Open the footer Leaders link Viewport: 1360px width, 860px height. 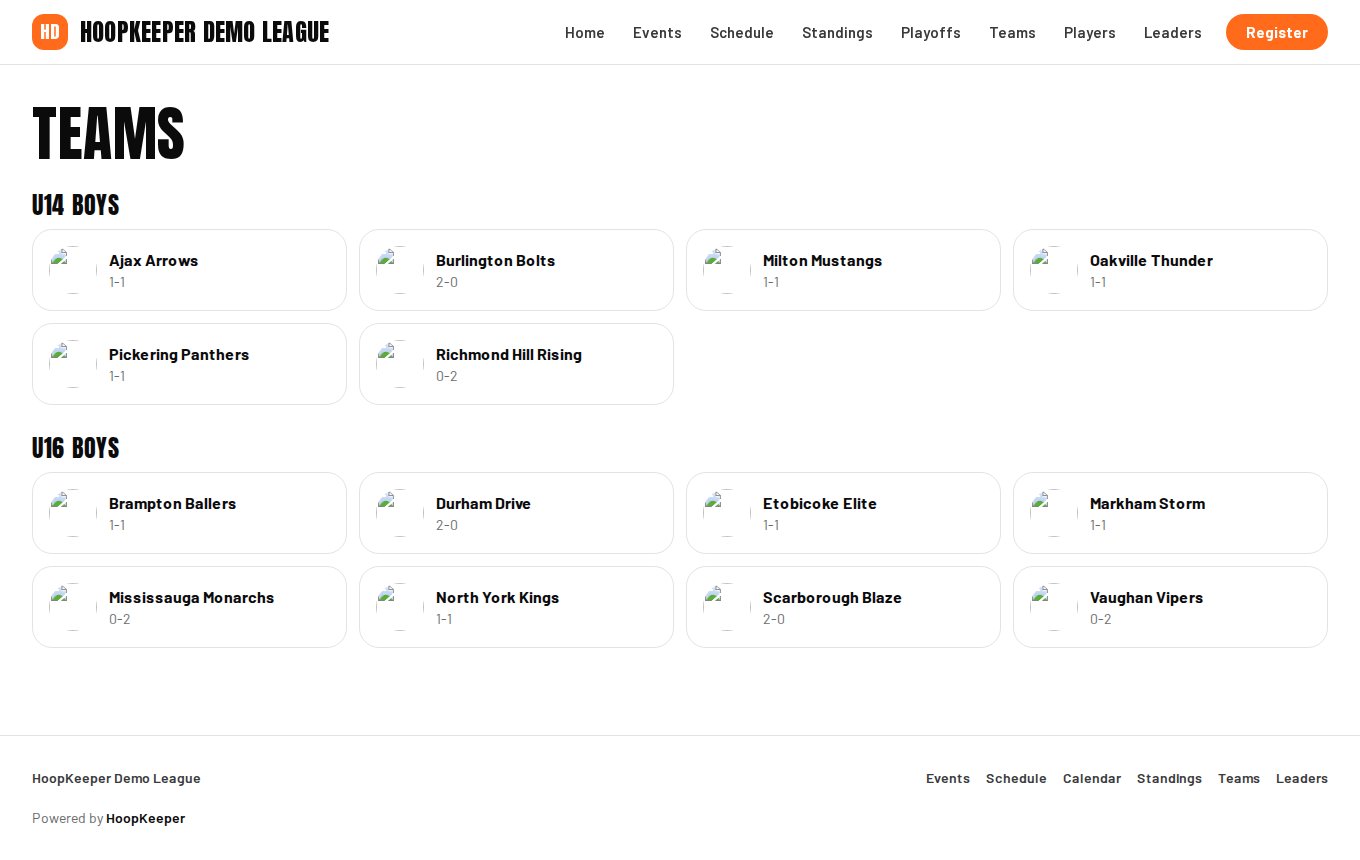click(1302, 778)
